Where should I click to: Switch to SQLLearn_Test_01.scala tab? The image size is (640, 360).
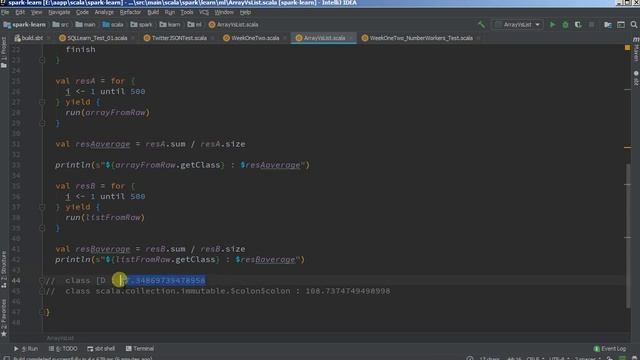[x=97, y=38]
